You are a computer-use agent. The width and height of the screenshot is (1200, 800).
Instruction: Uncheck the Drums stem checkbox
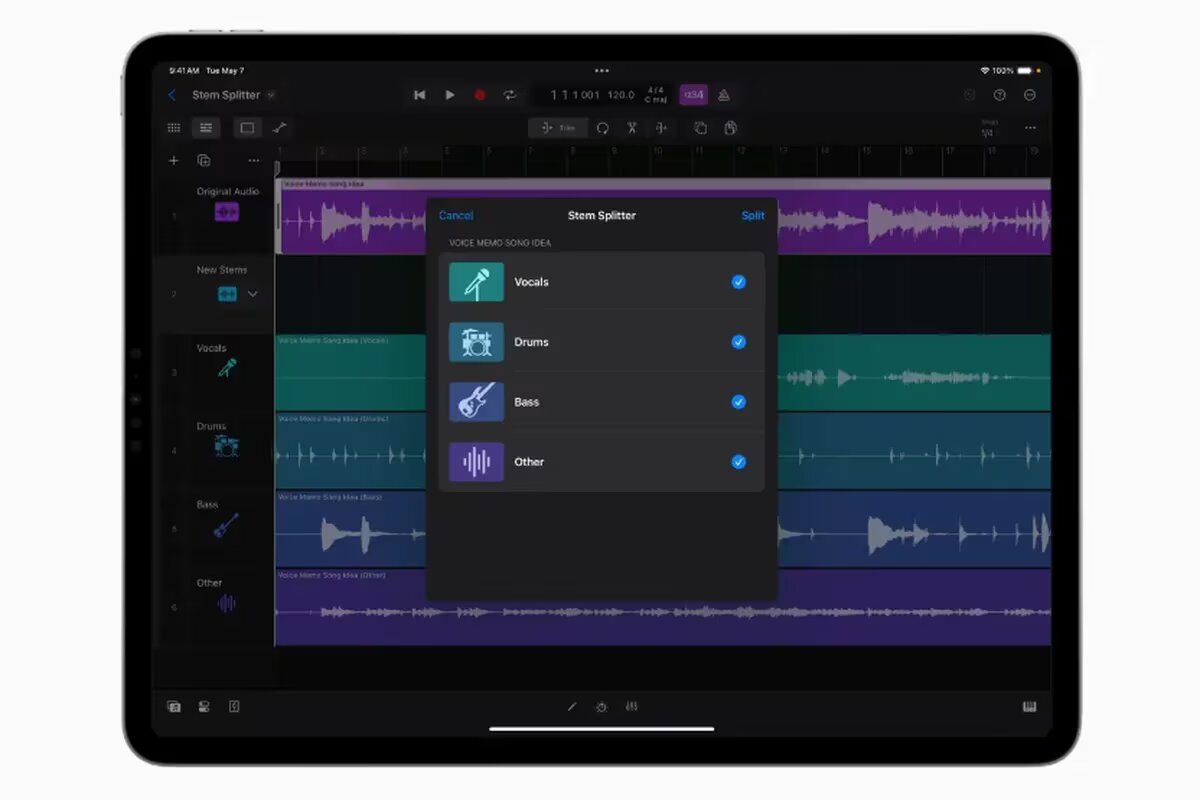pos(739,342)
